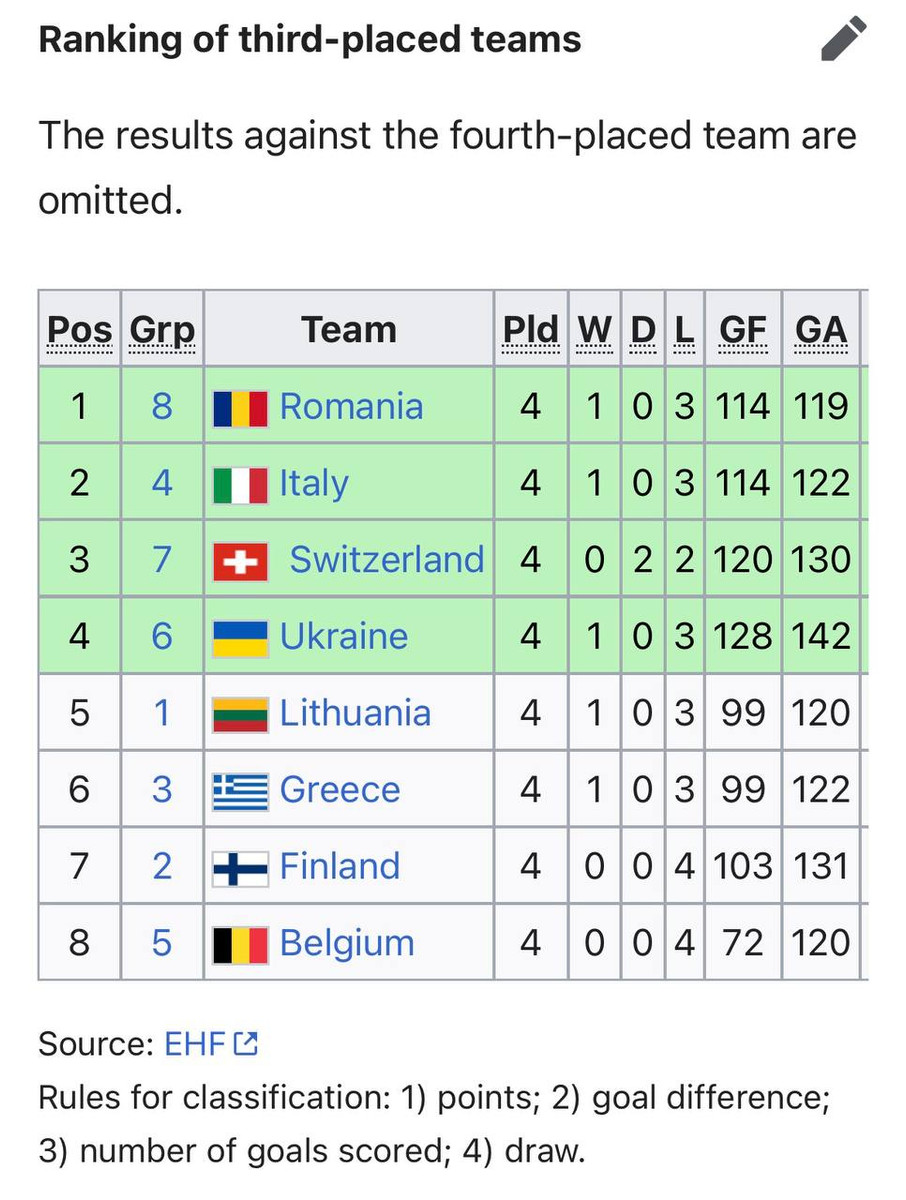Click the GF column header
The image size is (906, 1200).
pyautogui.click(x=742, y=330)
